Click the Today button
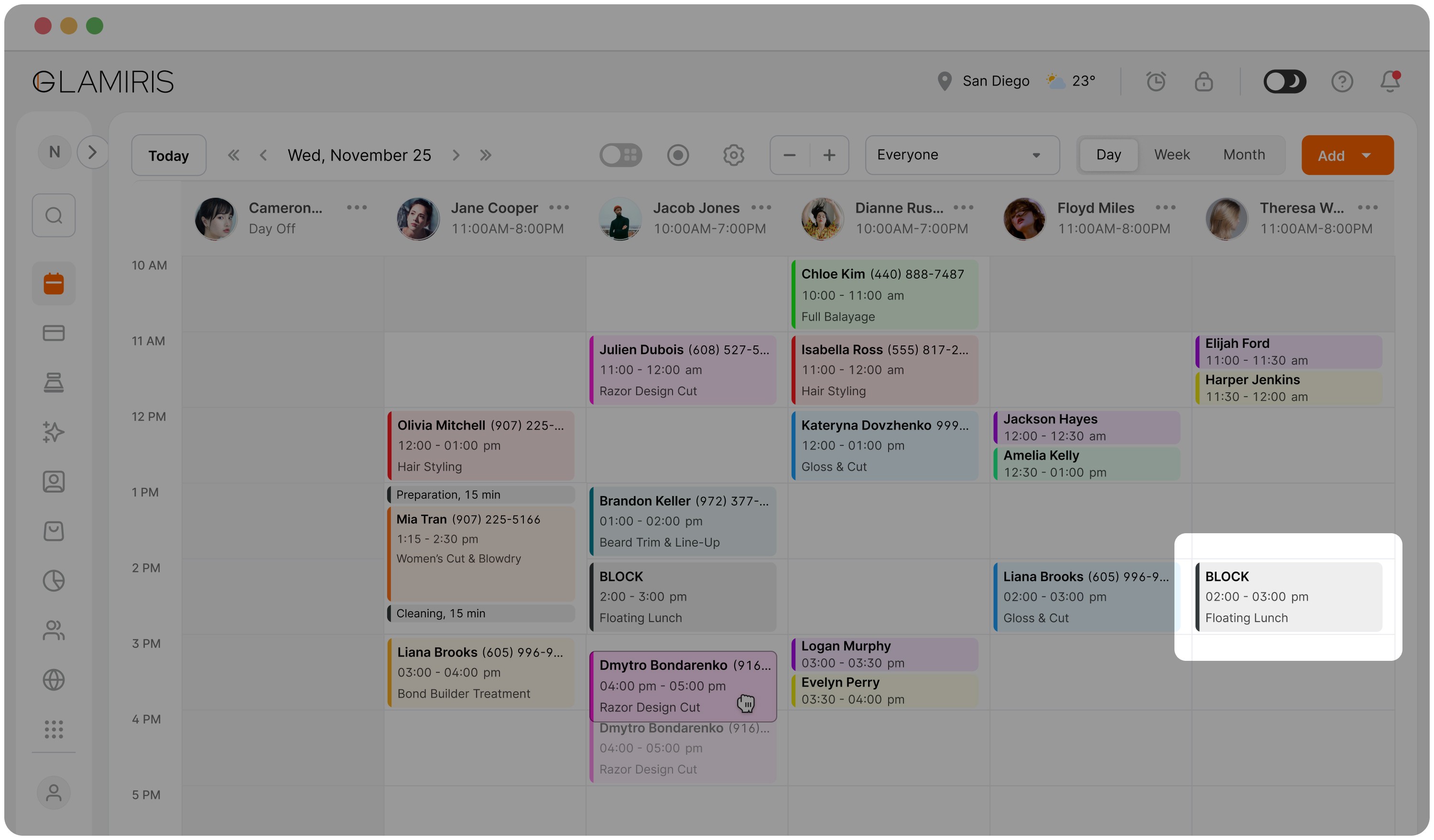Screen dimensions: 1434x840 168,155
